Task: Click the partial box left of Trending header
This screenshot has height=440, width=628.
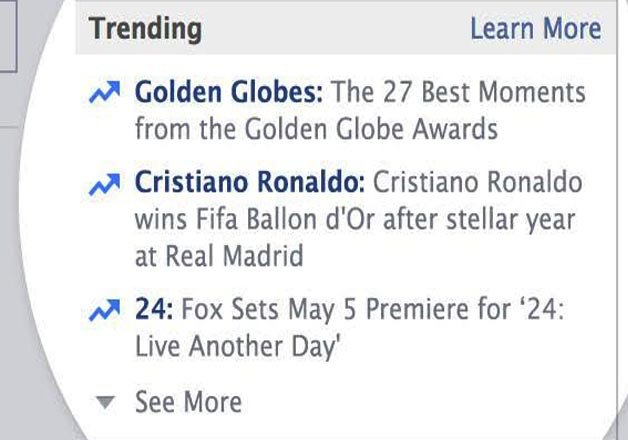Action: [x=8, y=35]
